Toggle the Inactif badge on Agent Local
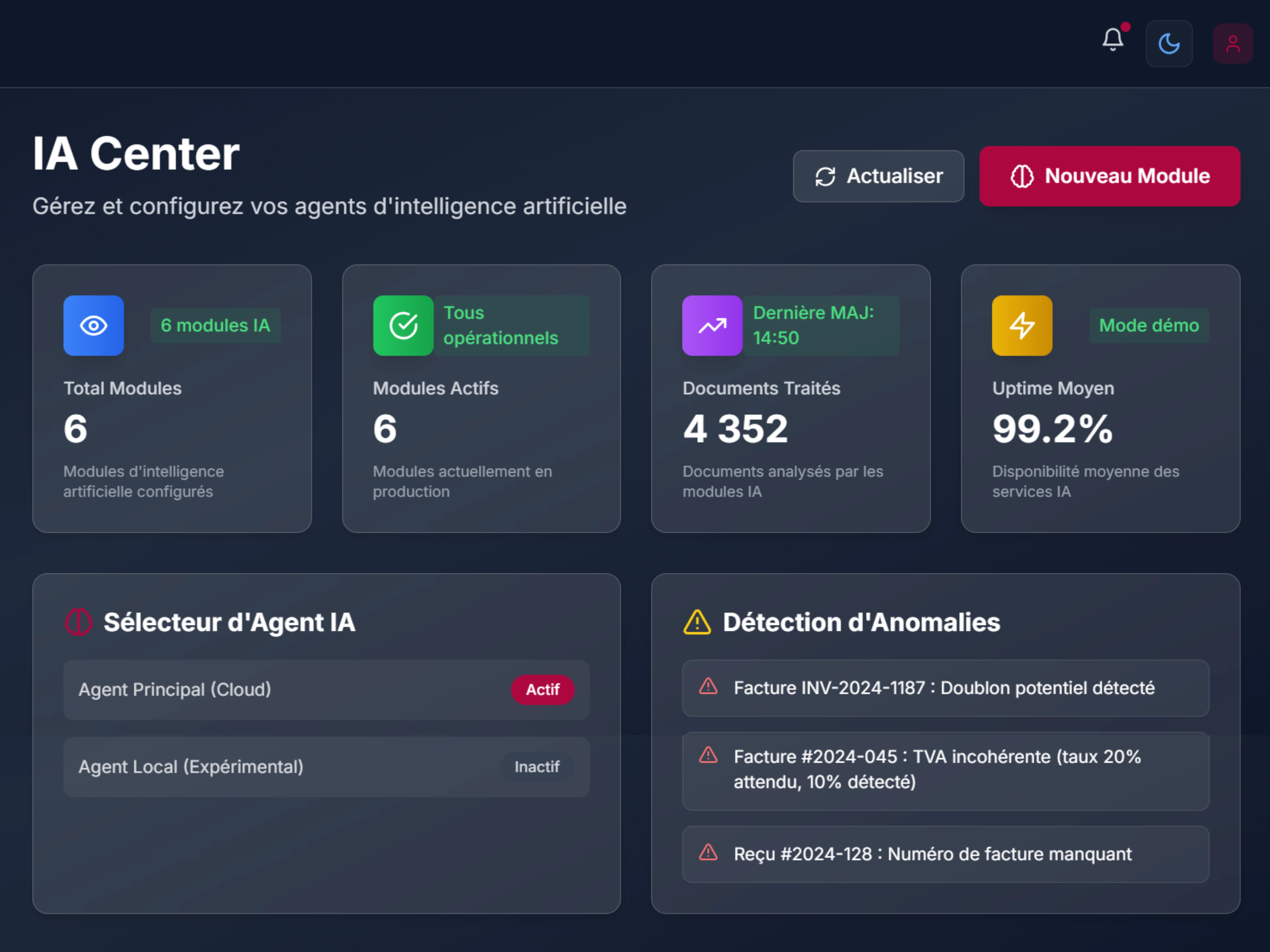Image resolution: width=1270 pixels, height=952 pixels. [536, 767]
